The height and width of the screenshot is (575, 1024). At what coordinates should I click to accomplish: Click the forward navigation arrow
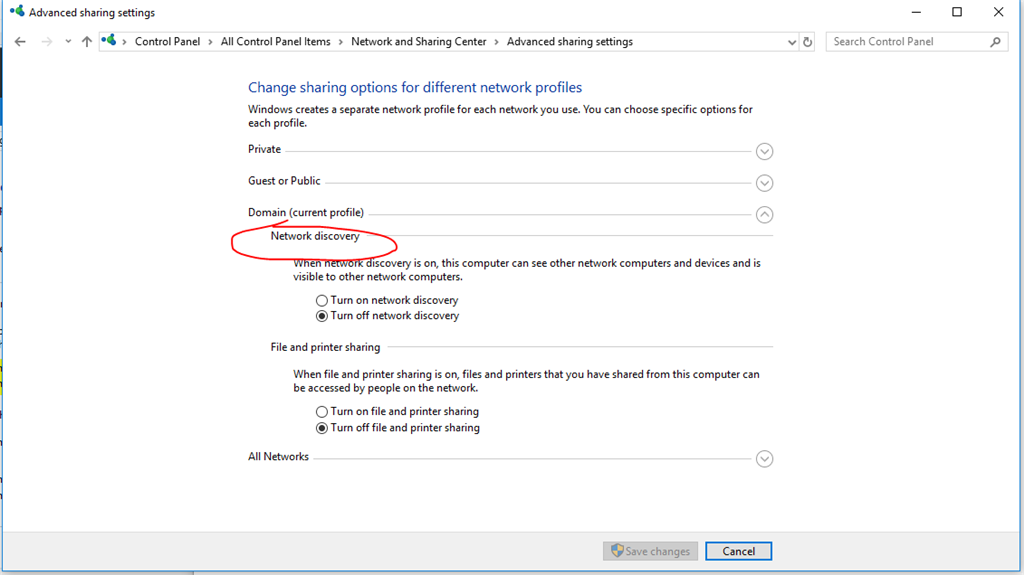[x=46, y=42]
